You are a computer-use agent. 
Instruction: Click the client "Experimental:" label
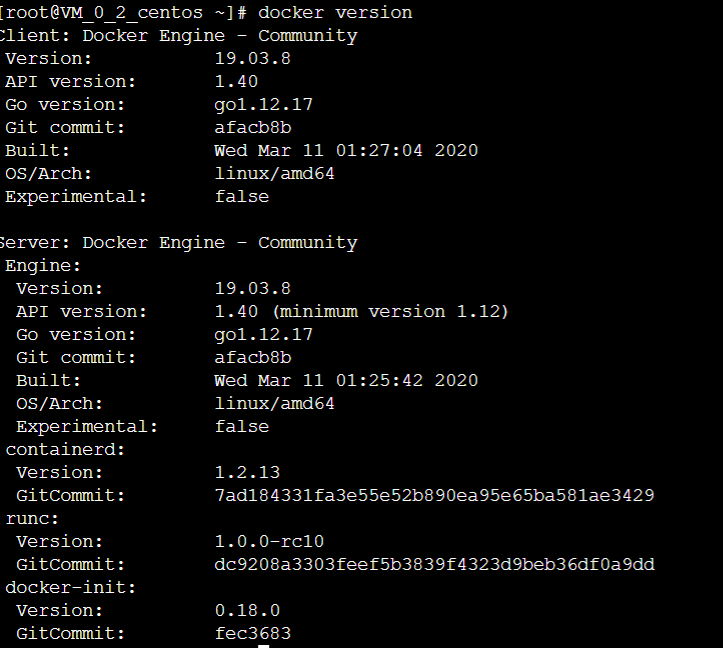76,197
